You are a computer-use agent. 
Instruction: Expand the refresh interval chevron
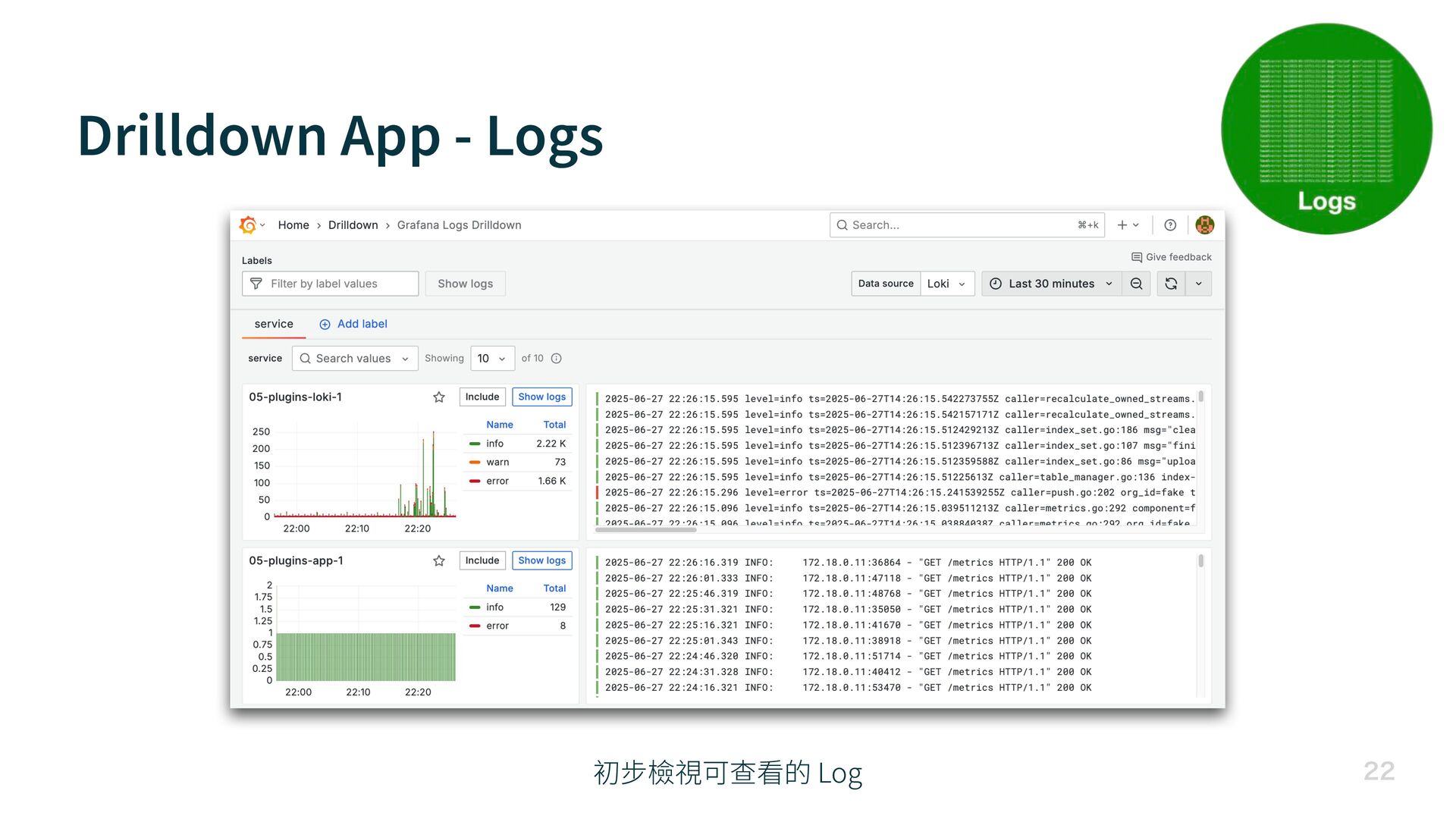[1199, 284]
